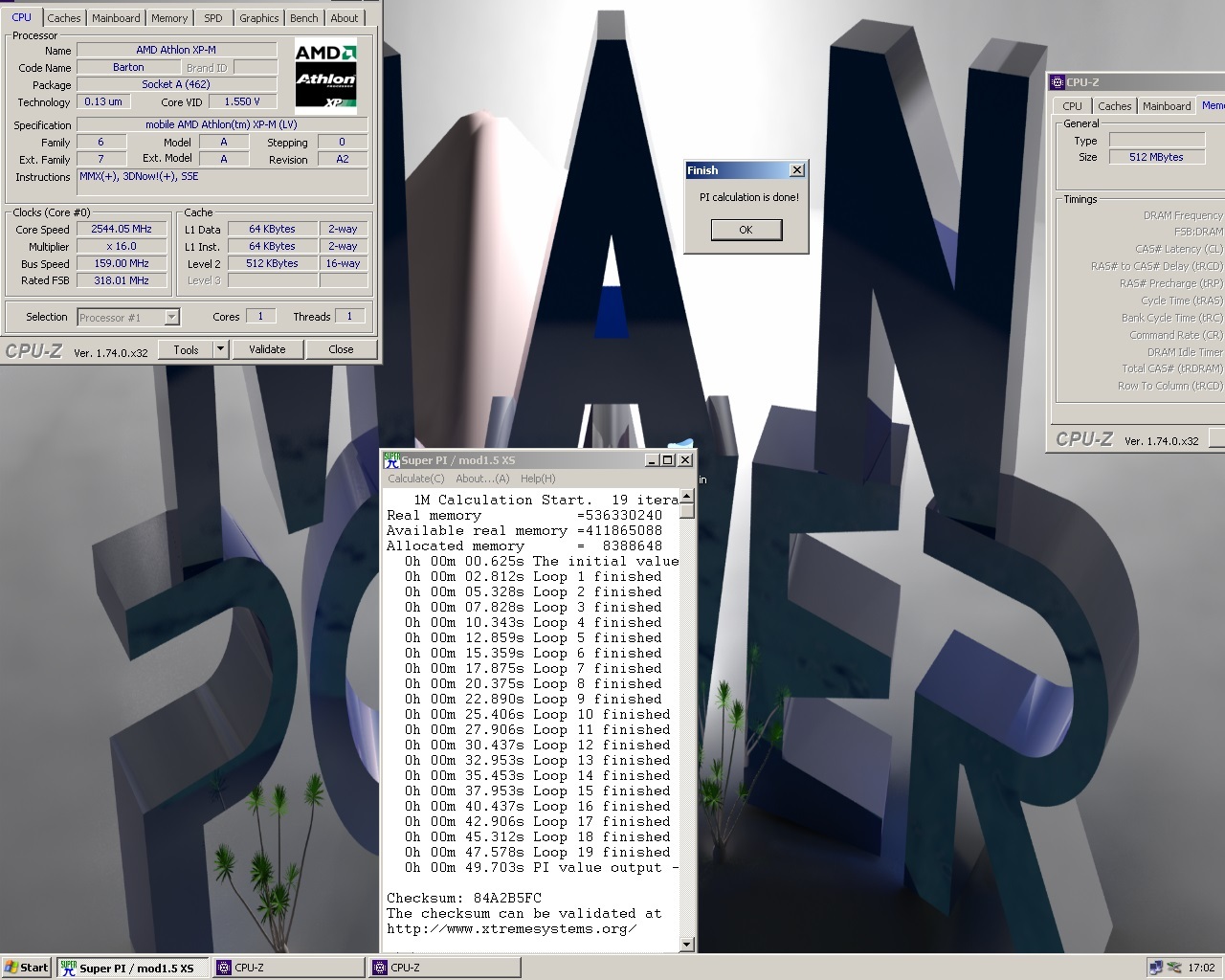Select the Memory tab in the second CPU-Z window
Image resolution: width=1225 pixels, height=980 pixels.
coord(1213,105)
